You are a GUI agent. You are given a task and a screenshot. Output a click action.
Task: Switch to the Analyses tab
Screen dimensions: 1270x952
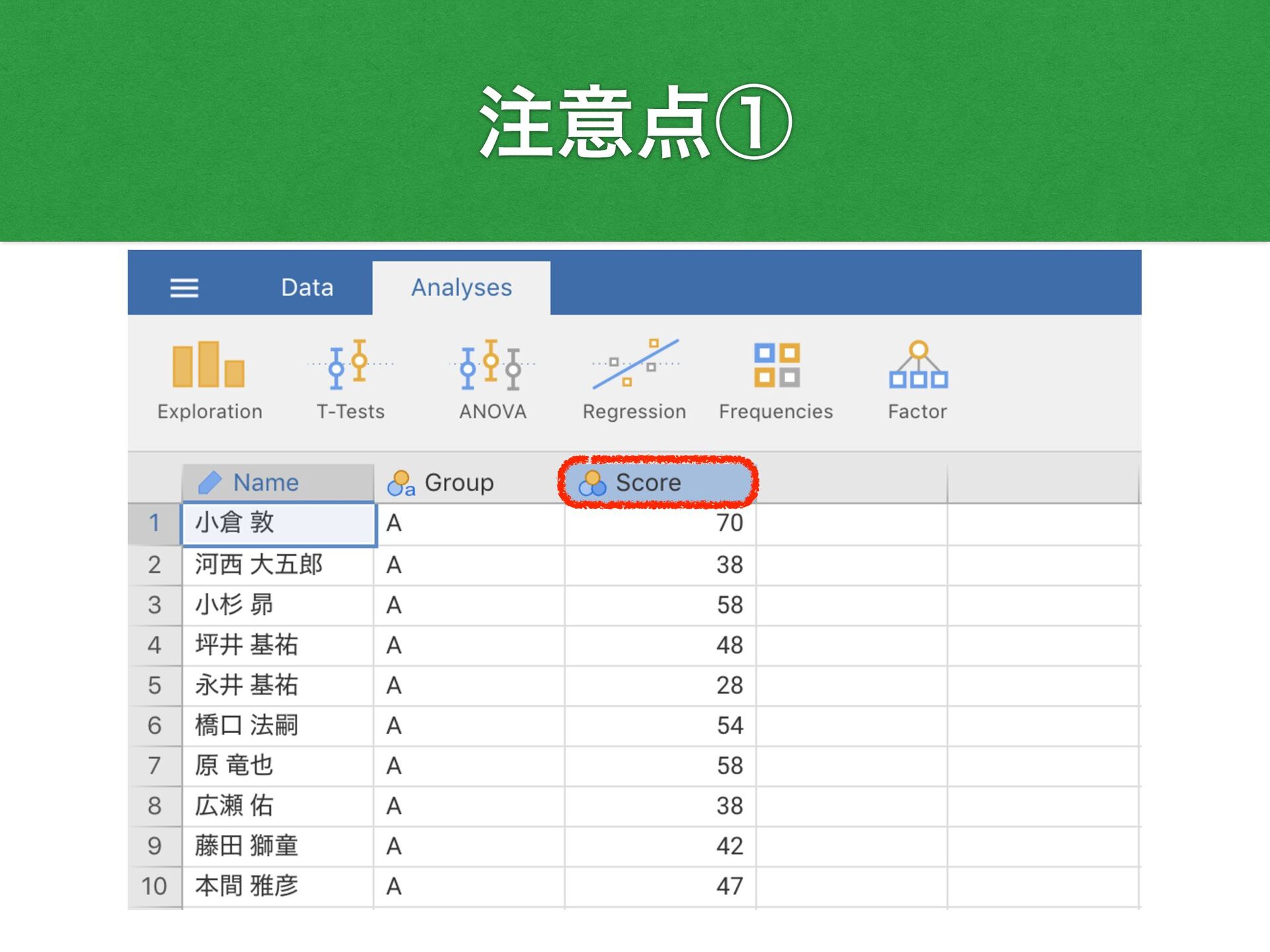pyautogui.click(x=461, y=288)
